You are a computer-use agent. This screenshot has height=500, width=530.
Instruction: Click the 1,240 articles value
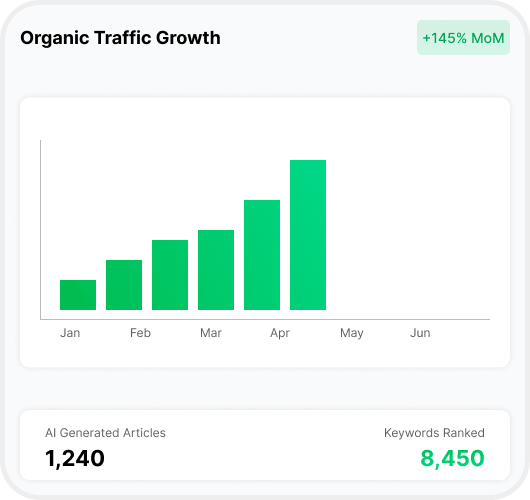(75, 458)
